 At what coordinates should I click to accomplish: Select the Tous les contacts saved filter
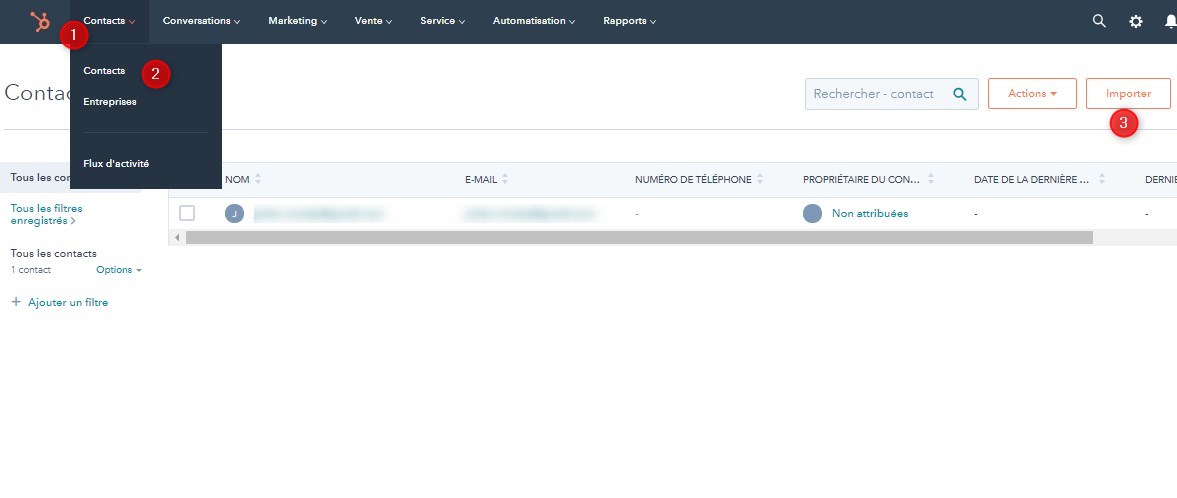(53, 253)
